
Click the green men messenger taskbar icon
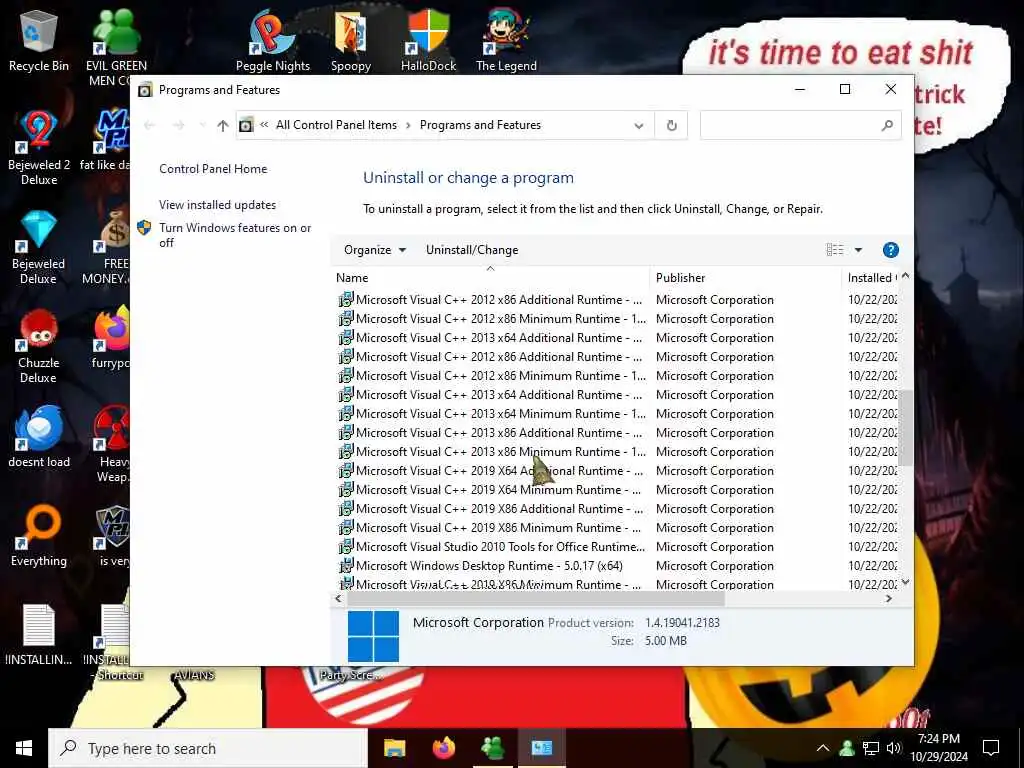492,748
